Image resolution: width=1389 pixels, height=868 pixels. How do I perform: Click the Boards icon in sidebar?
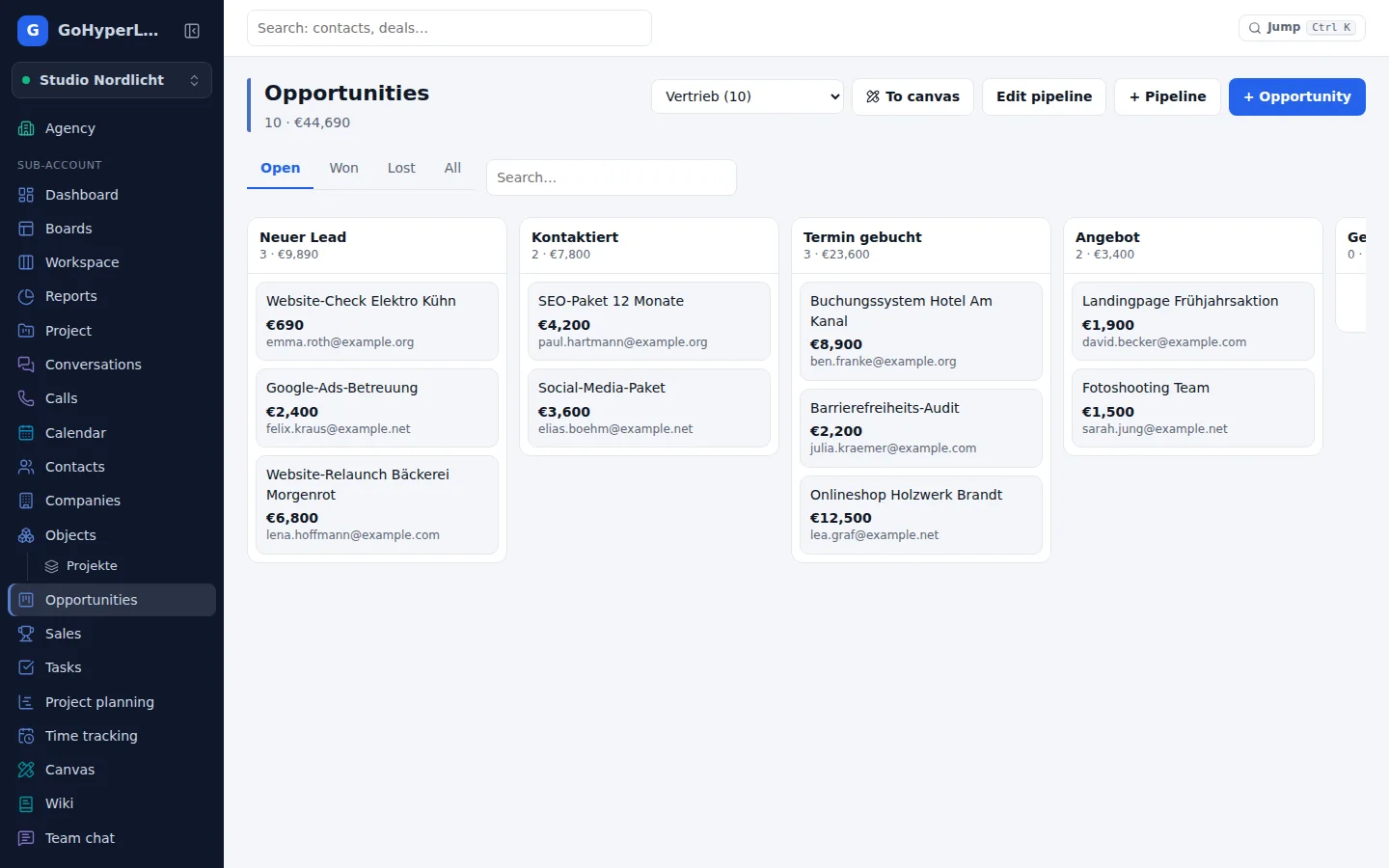(x=26, y=229)
